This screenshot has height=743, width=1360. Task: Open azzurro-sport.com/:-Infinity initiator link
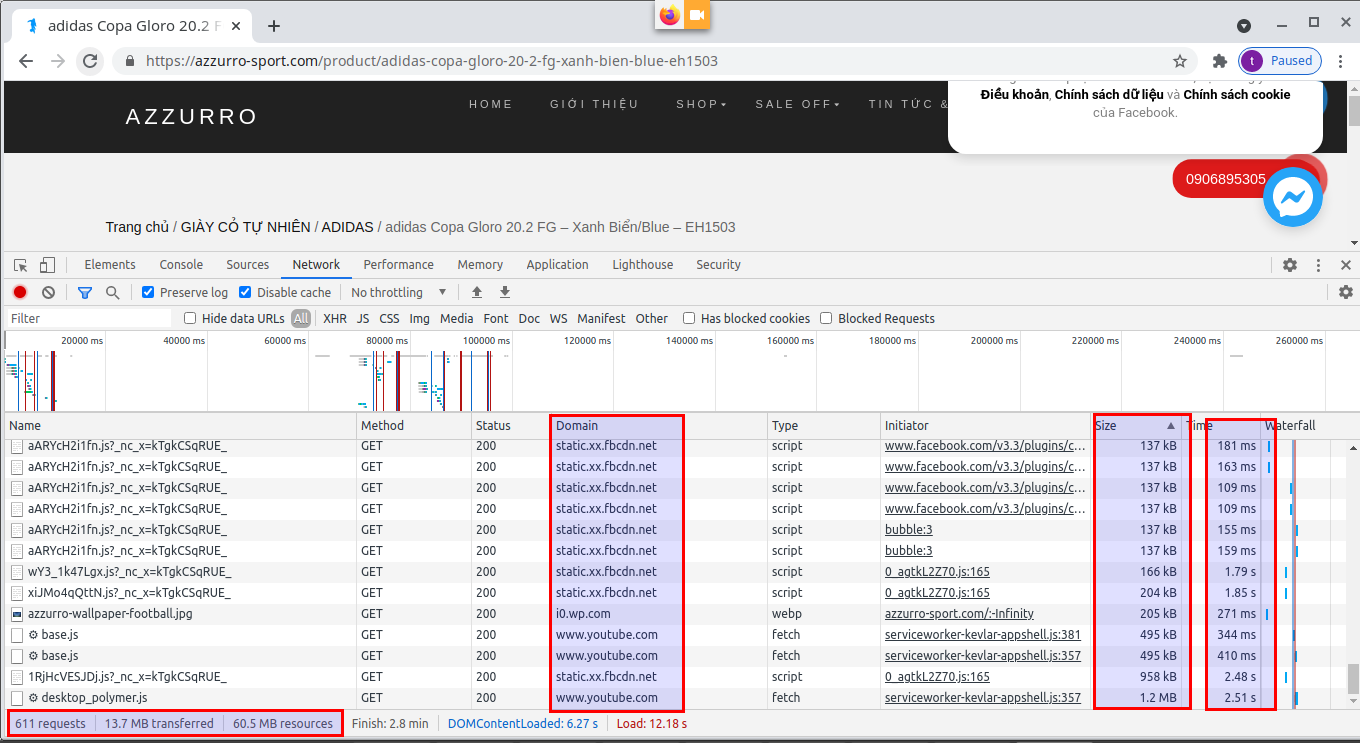click(959, 613)
